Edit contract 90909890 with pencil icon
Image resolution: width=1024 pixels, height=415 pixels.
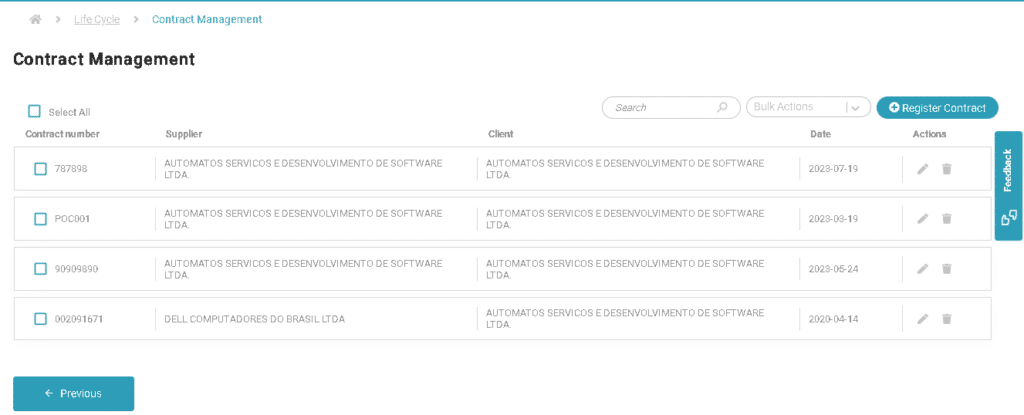click(922, 269)
